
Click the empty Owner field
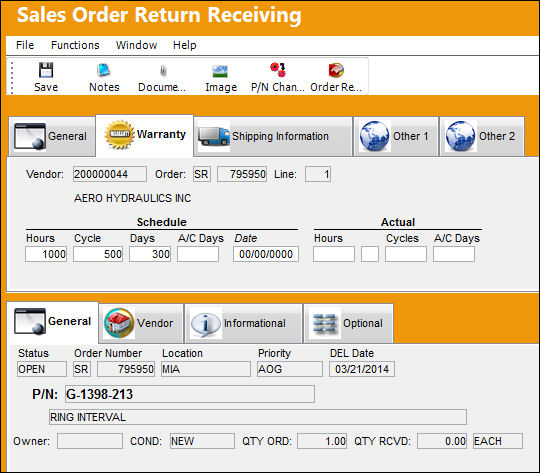90,441
